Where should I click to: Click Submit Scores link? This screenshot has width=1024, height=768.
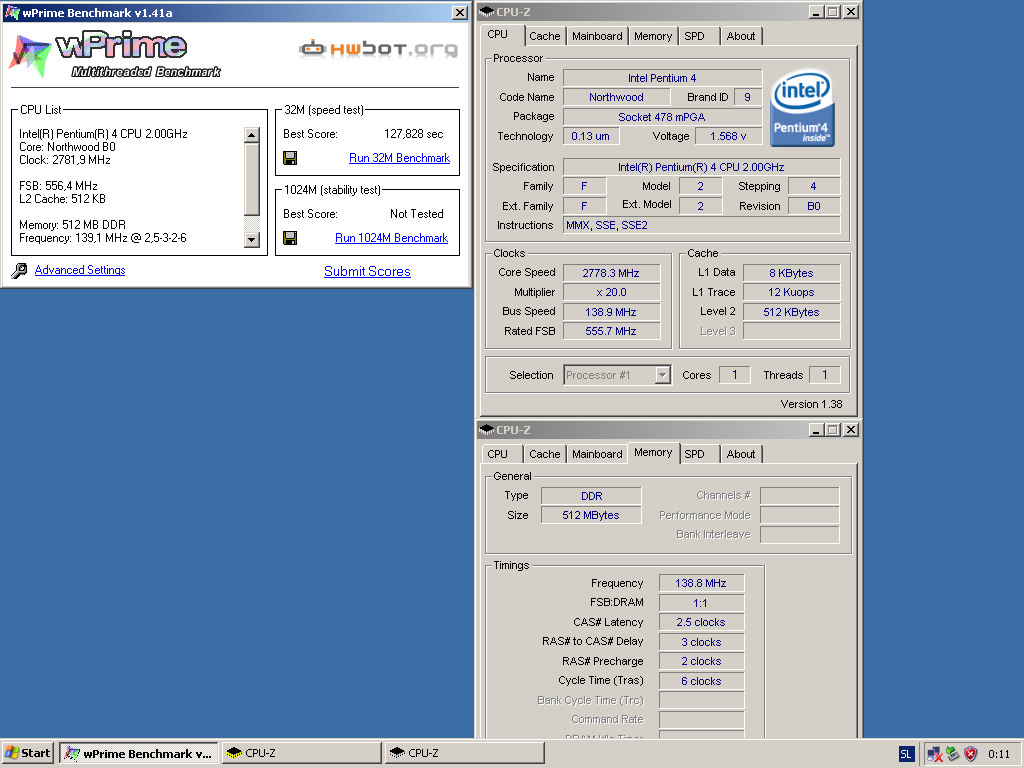(x=367, y=271)
